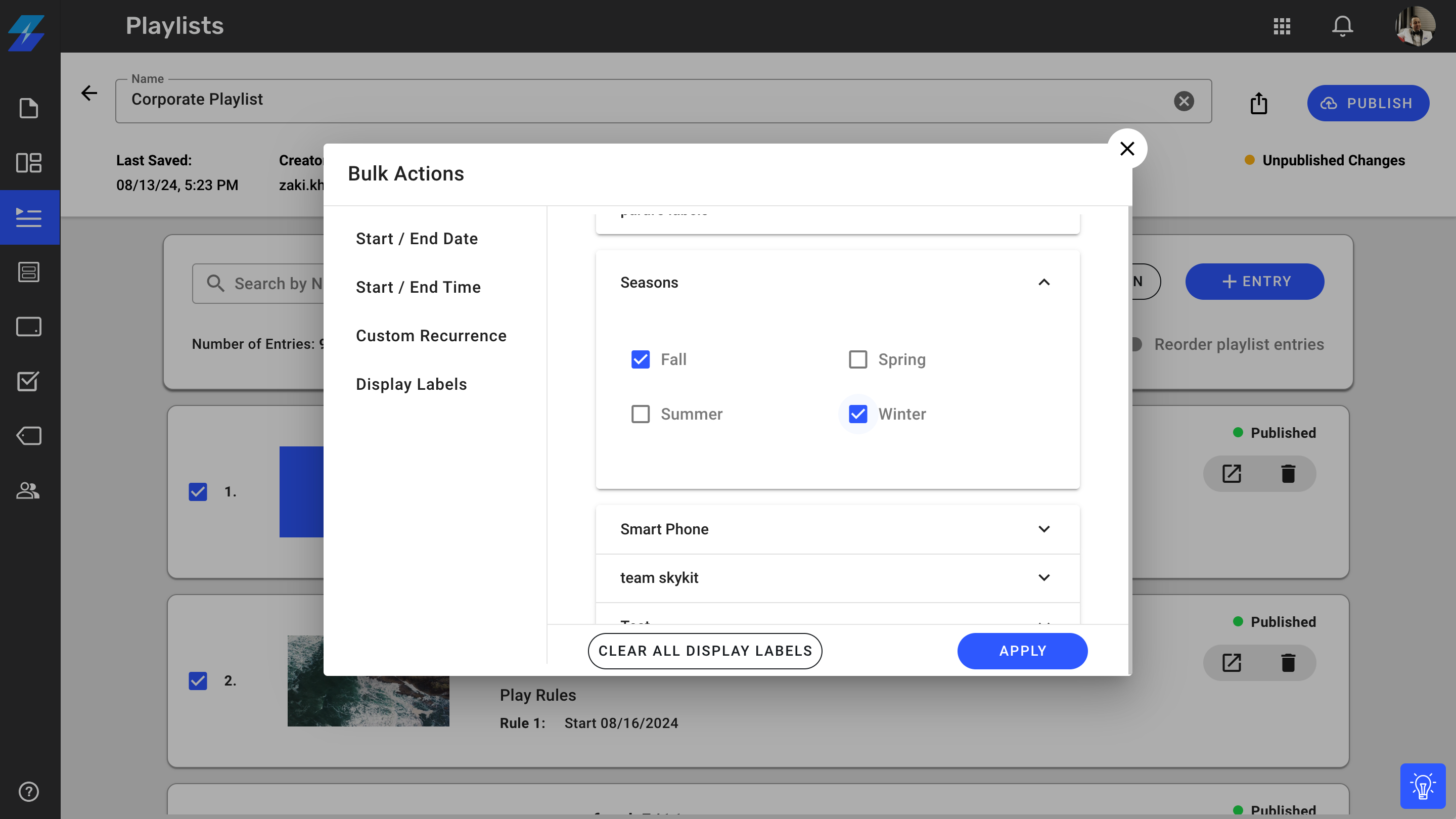The image size is (1456, 819).
Task: Open the displays tablet icon in sidebar
Action: (x=28, y=326)
